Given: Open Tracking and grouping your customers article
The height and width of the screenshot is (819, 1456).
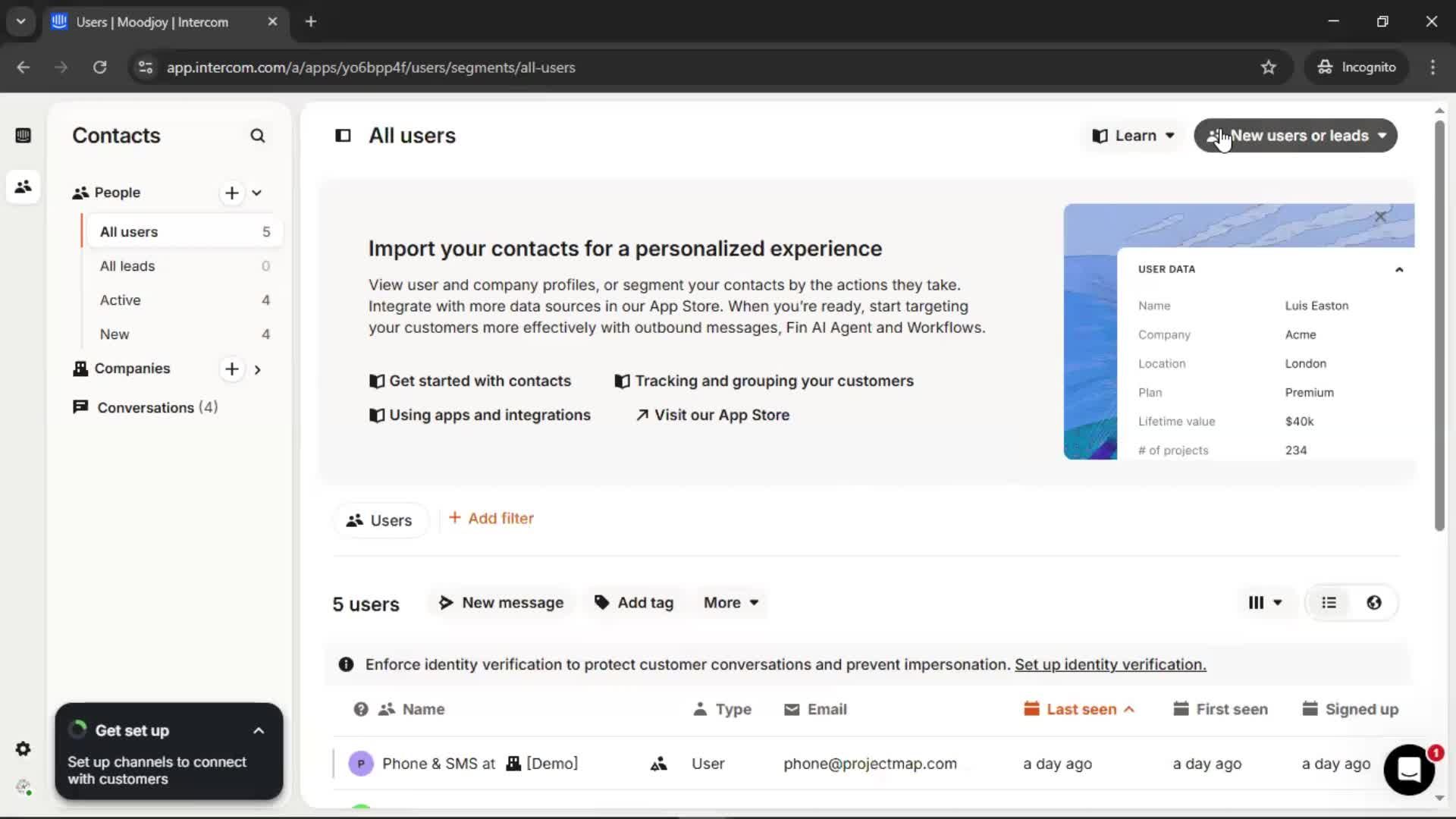Looking at the screenshot, I should point(764,381).
